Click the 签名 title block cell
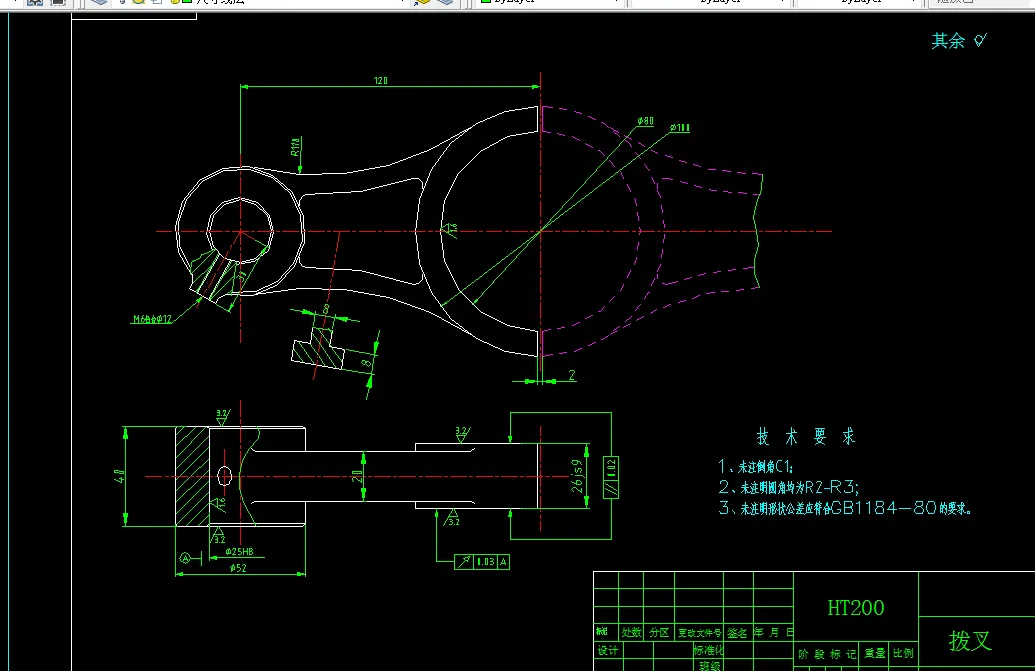Image resolution: width=1035 pixels, height=671 pixels. [x=739, y=632]
